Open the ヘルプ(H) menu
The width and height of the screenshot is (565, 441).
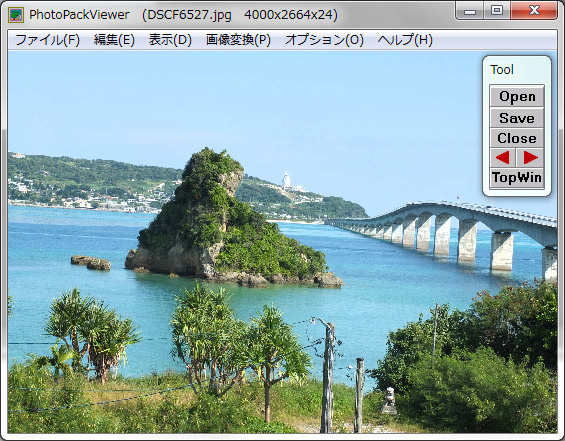[405, 40]
